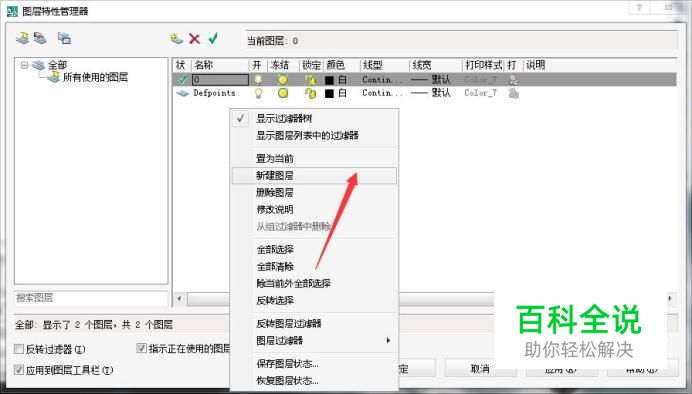Viewport: 692px width, 394px height.
Task: Click the green check Set Current icon
Action: (213, 38)
